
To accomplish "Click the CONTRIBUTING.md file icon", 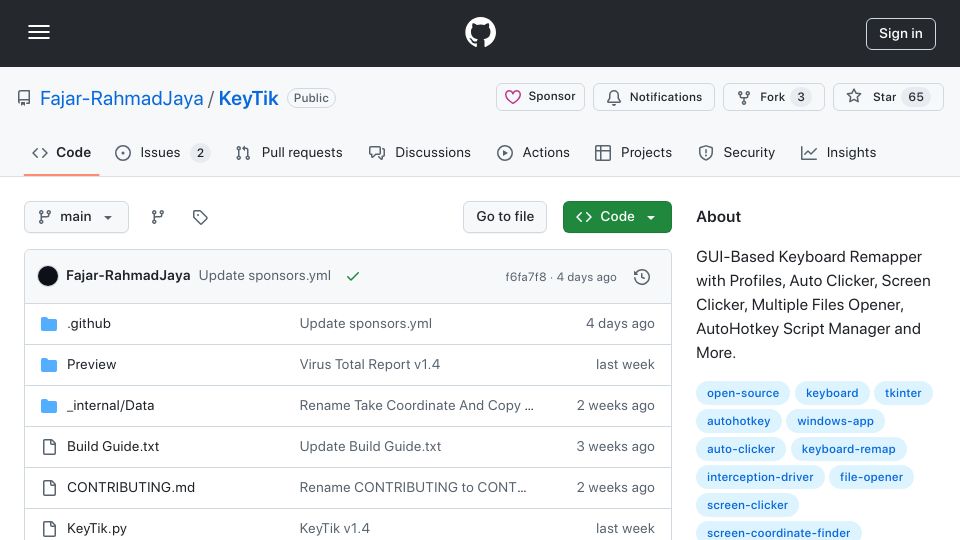I will pyautogui.click(x=49, y=488).
